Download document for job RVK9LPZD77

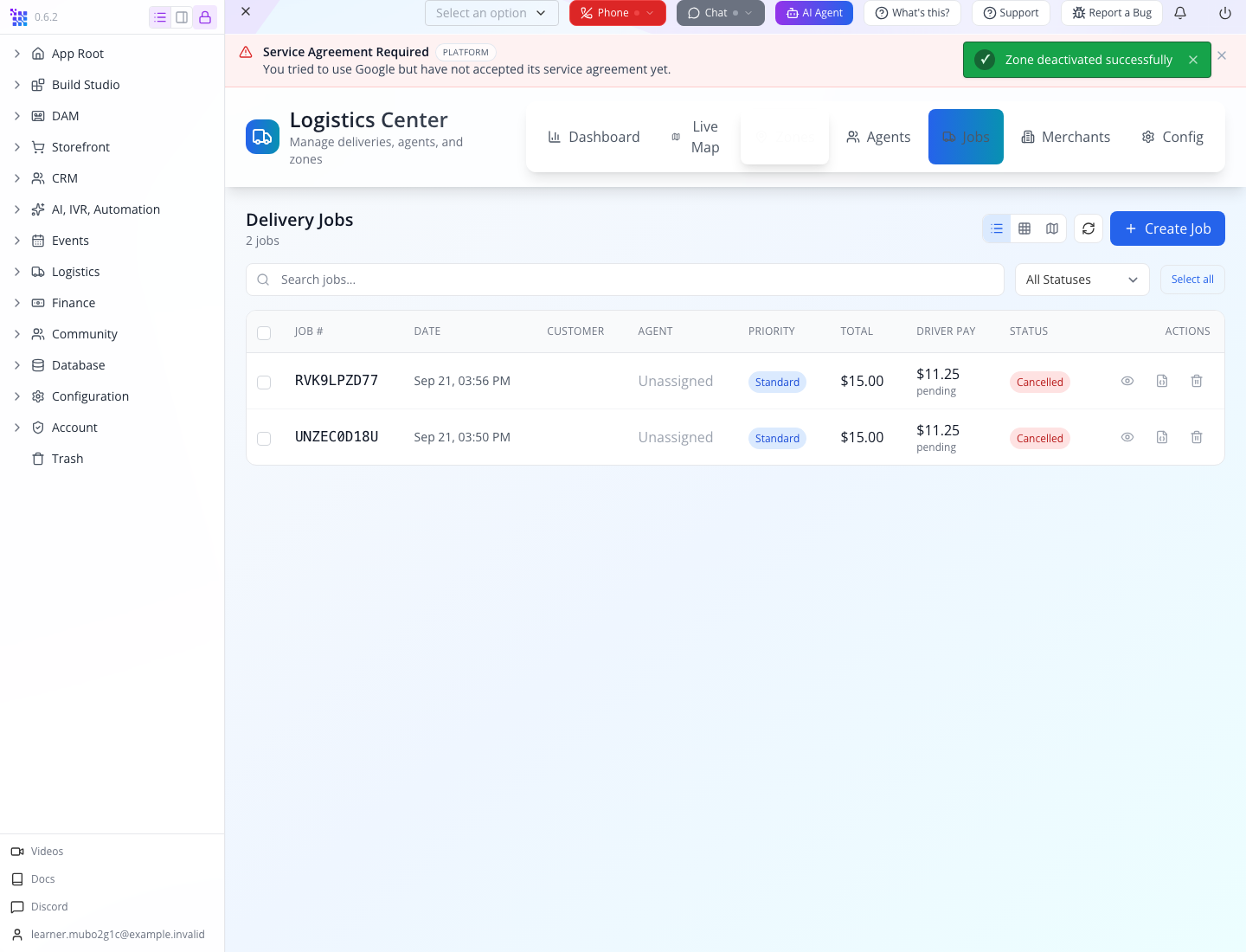[1162, 381]
